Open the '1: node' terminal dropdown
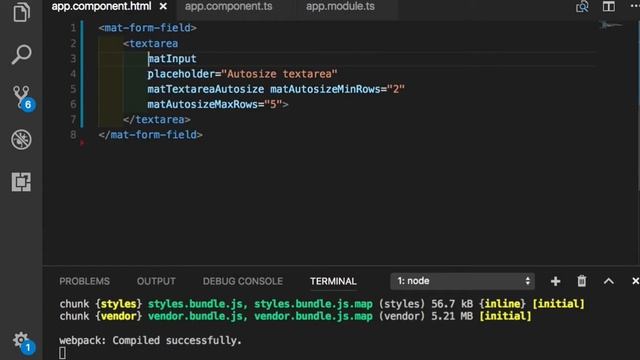This screenshot has height=360, width=640. coord(462,281)
